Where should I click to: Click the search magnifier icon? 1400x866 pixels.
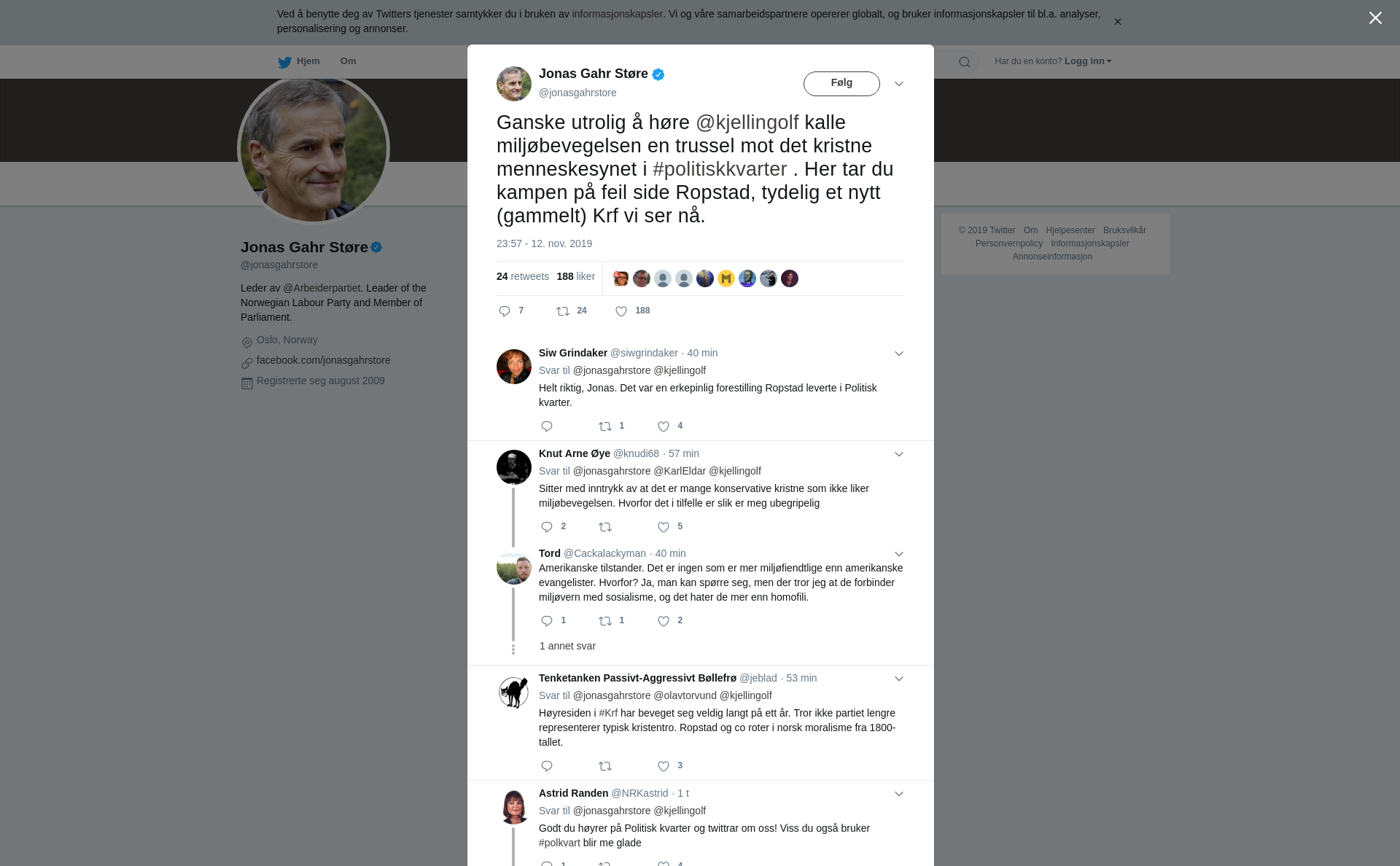(965, 62)
